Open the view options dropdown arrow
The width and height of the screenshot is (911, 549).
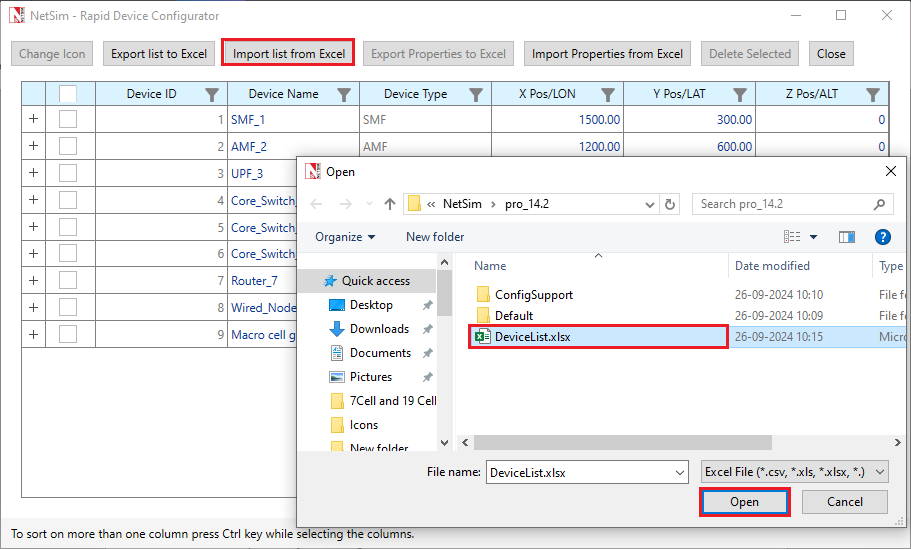click(x=813, y=237)
